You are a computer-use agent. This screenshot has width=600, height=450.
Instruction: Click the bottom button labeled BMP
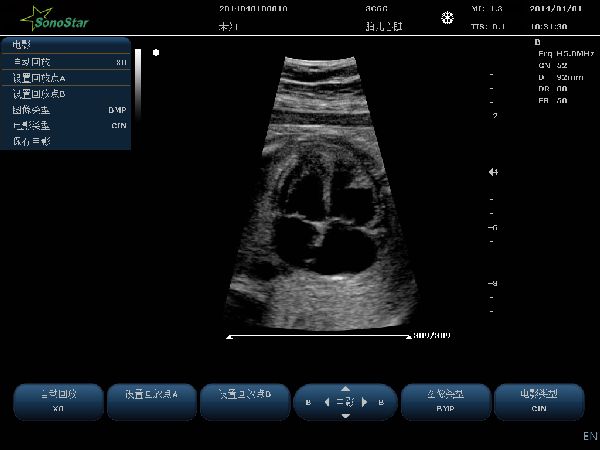pyautogui.click(x=444, y=400)
